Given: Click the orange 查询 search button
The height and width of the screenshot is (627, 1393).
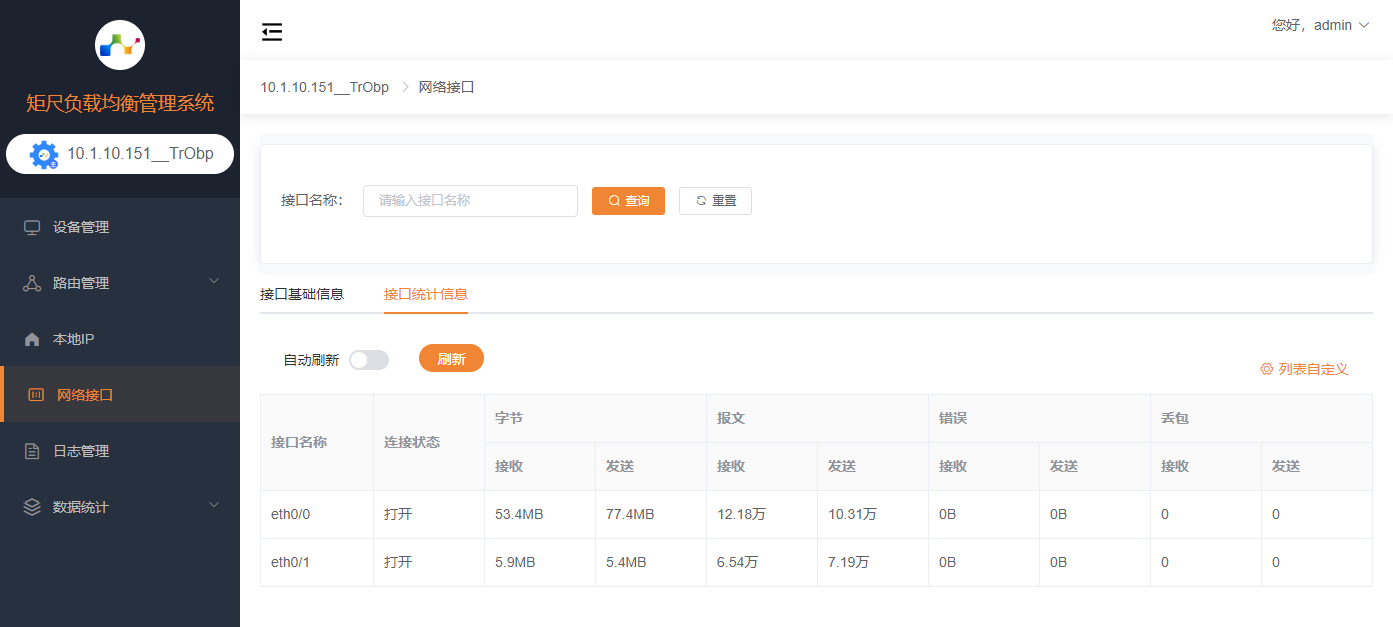Looking at the screenshot, I should (x=628, y=201).
